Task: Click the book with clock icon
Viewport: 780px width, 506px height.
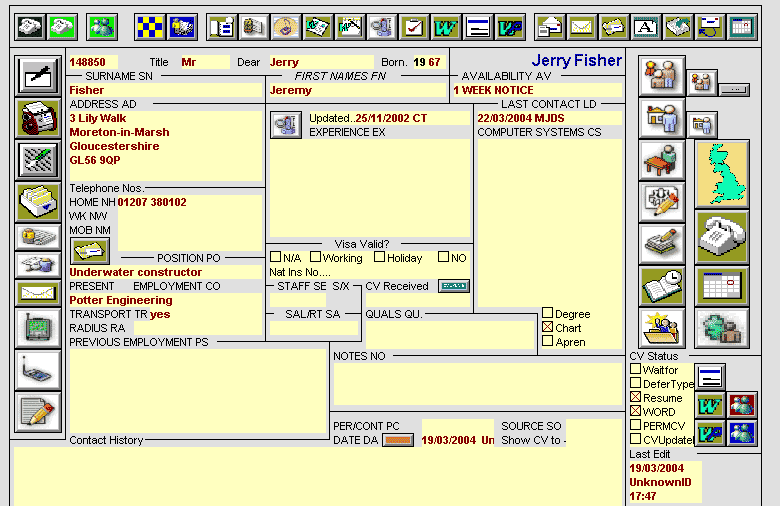Action: tap(661, 286)
